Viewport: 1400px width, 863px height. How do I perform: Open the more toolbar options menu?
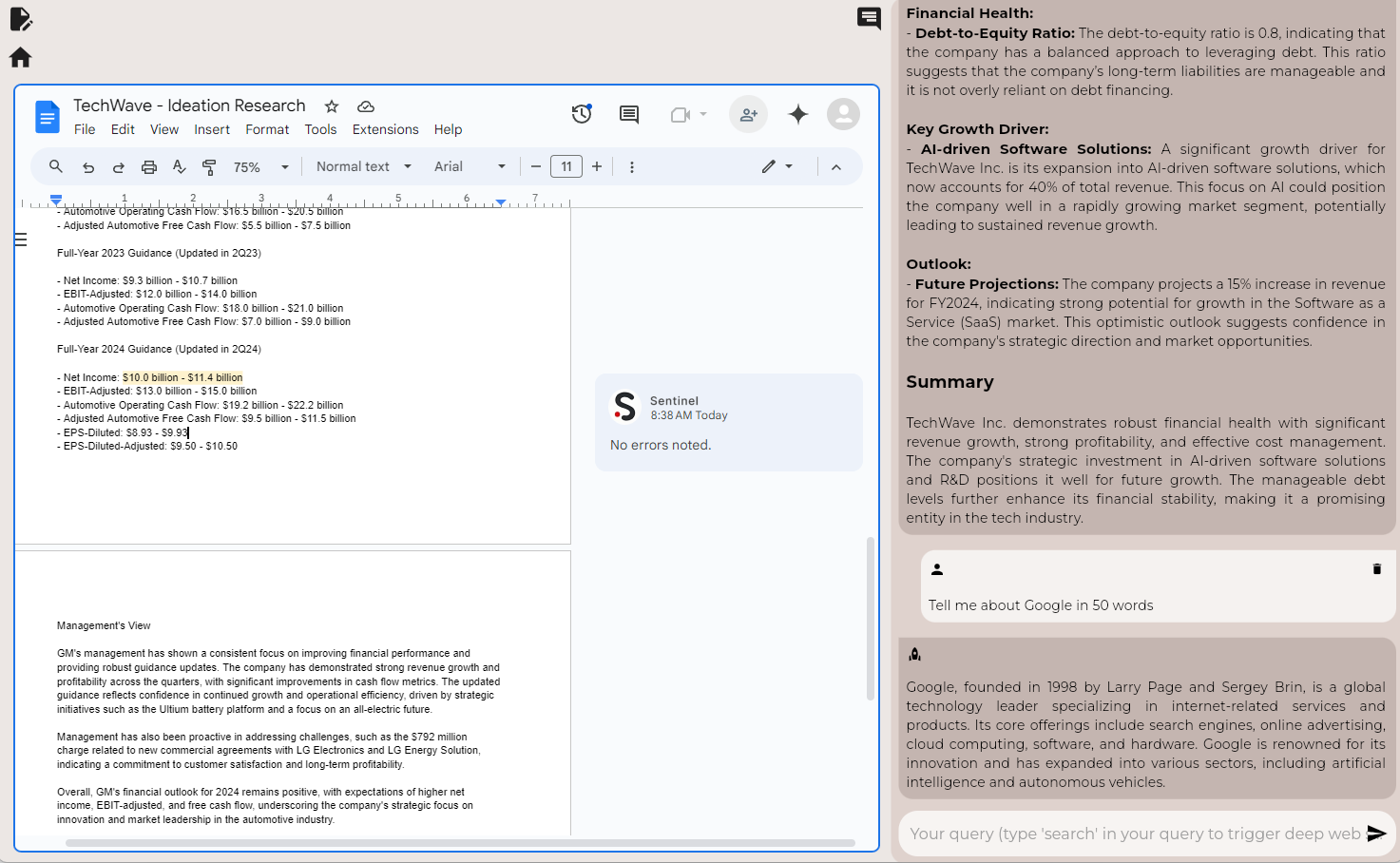click(632, 167)
